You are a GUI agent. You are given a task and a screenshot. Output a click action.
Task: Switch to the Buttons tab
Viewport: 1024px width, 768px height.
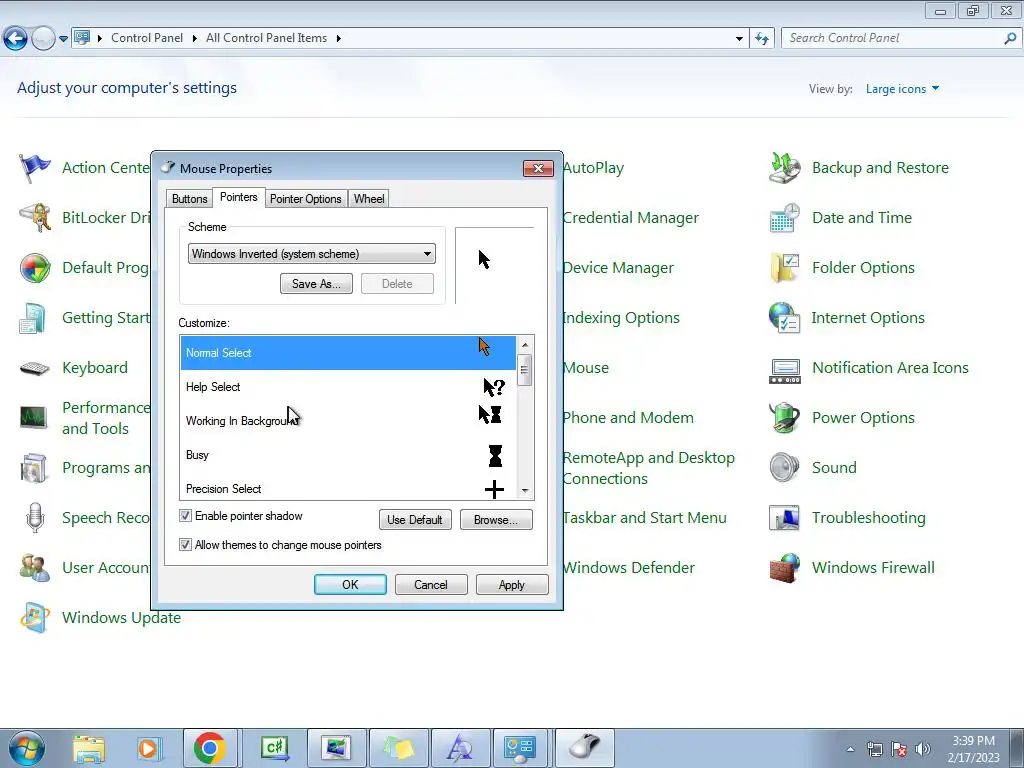click(189, 199)
